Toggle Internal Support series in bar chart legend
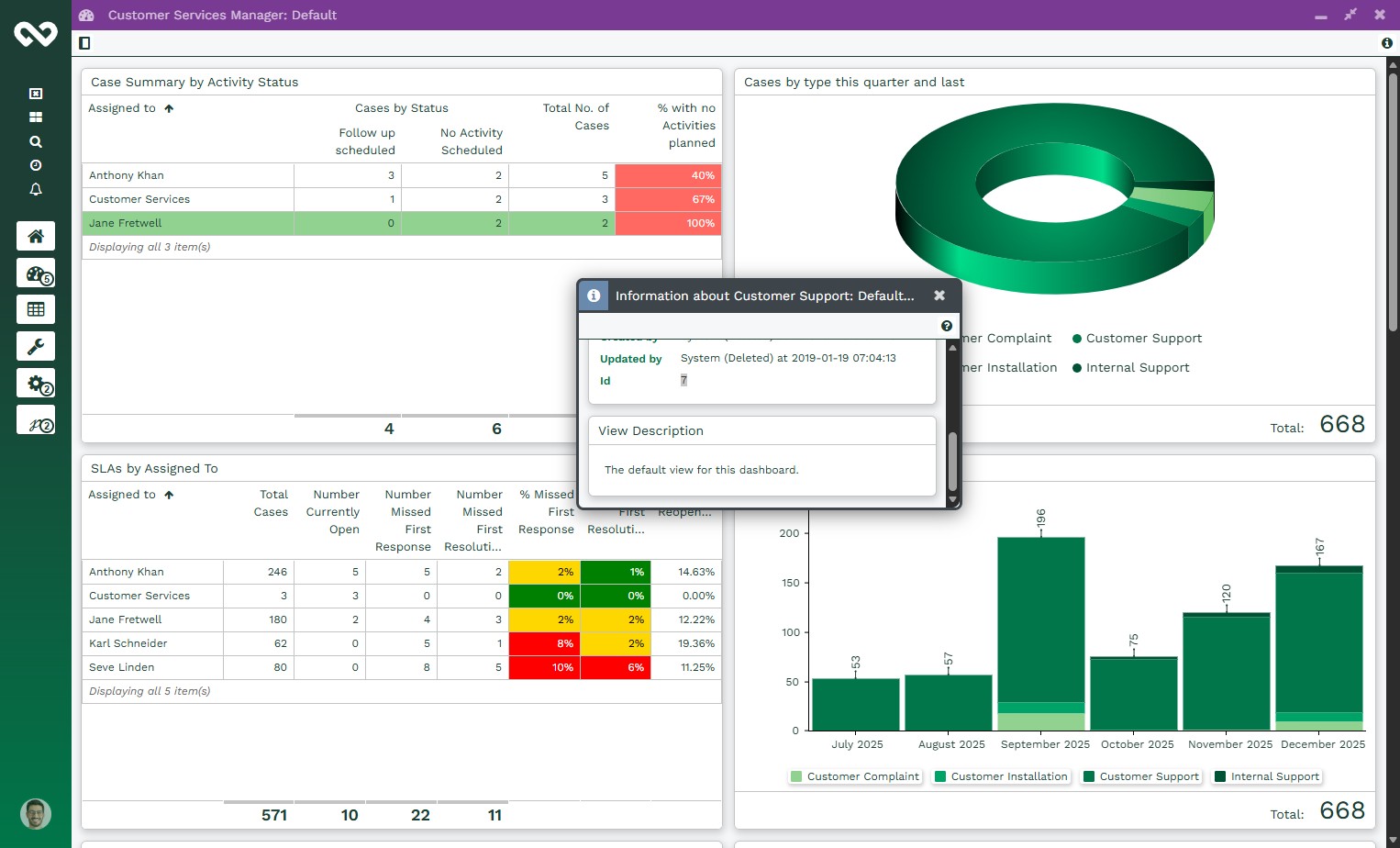The width and height of the screenshot is (1400, 848). pos(1266,776)
